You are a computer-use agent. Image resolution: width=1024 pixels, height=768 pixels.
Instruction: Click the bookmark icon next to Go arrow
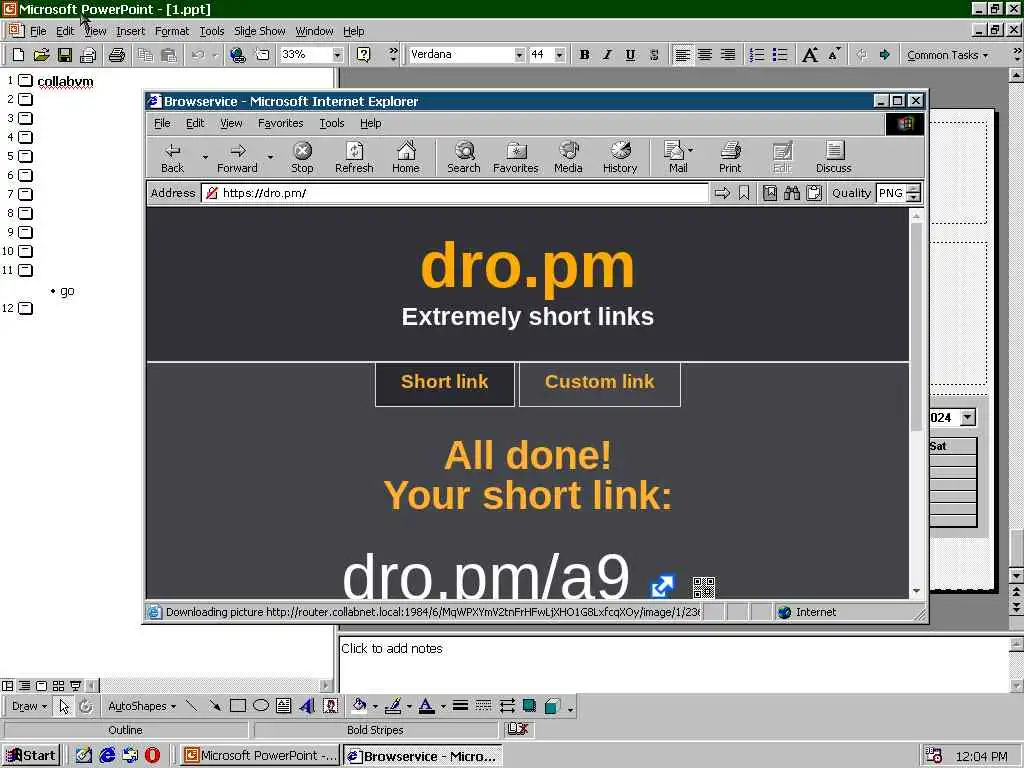[744, 193]
